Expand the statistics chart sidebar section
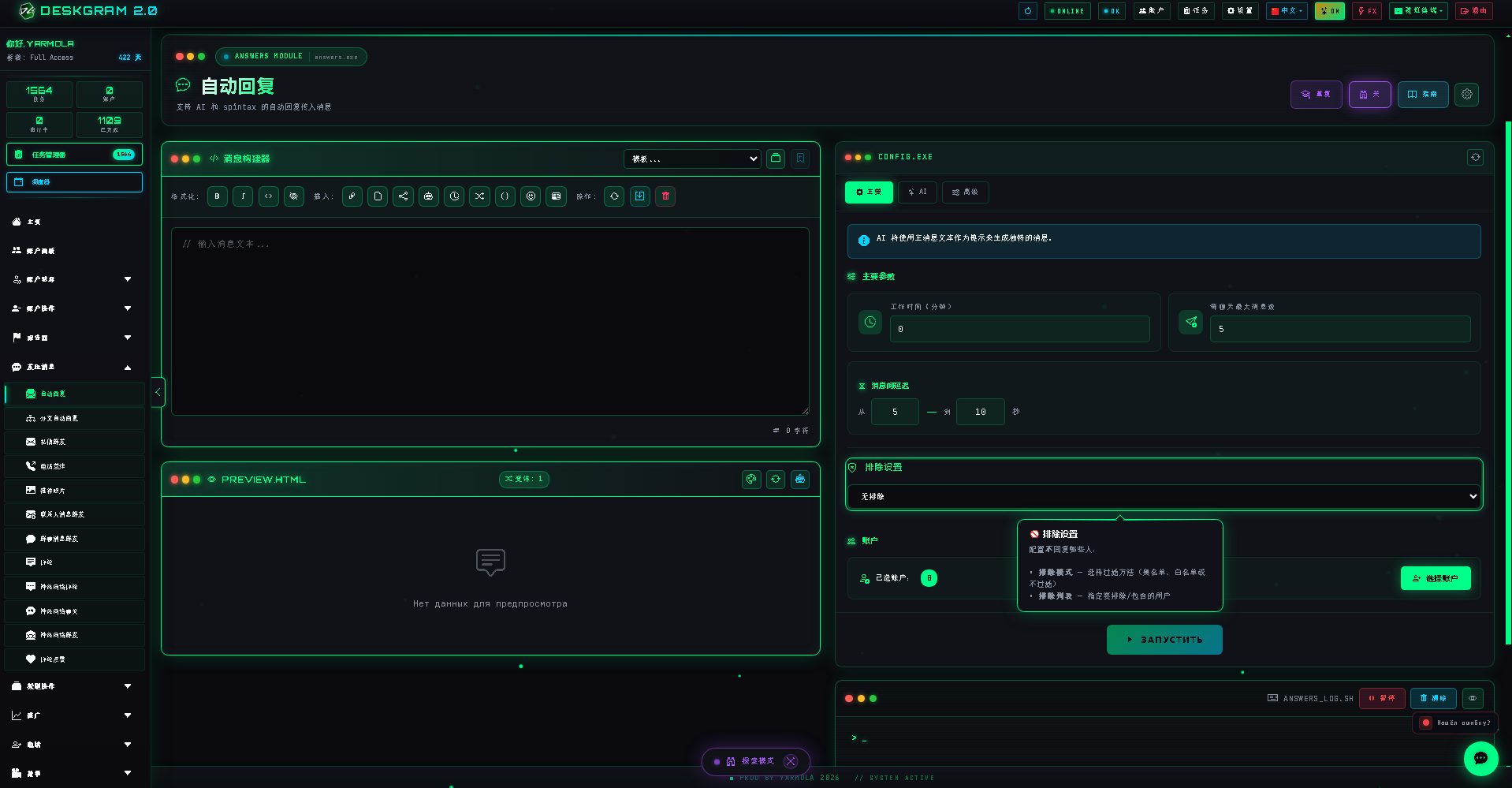This screenshot has height=788, width=1512. tap(73, 715)
